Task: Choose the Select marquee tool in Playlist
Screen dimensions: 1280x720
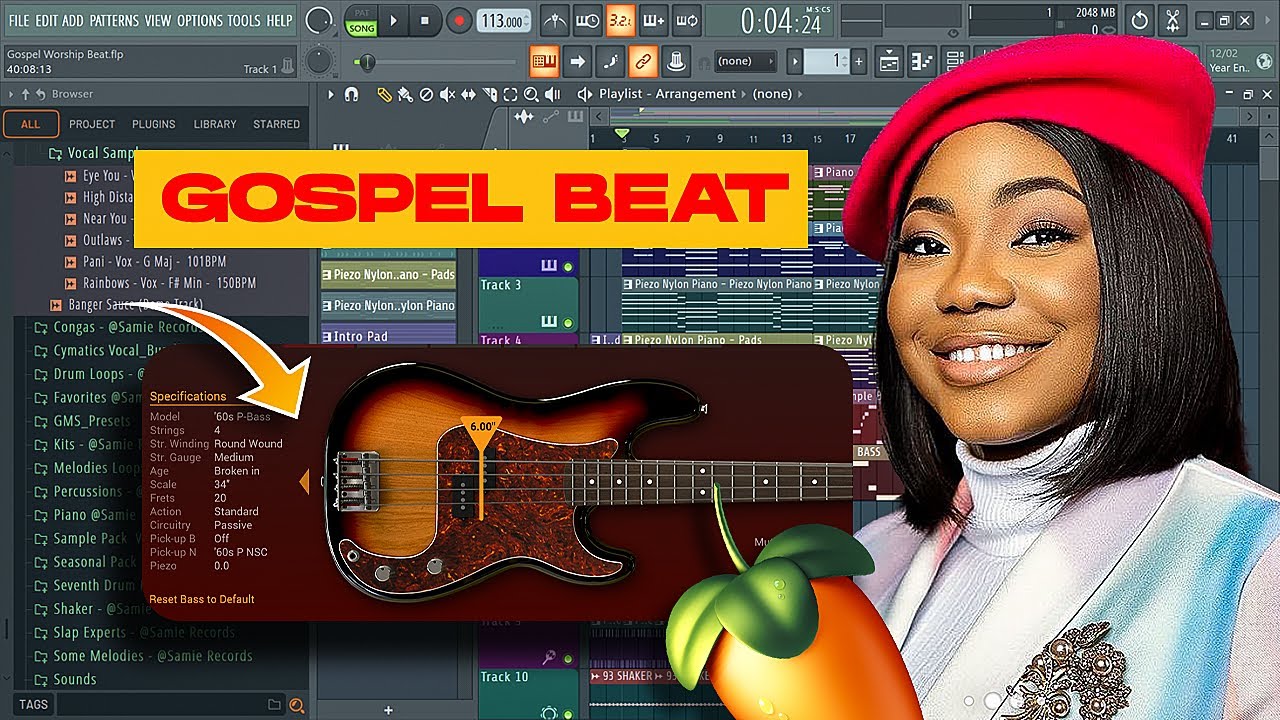Action: pyautogui.click(x=510, y=94)
